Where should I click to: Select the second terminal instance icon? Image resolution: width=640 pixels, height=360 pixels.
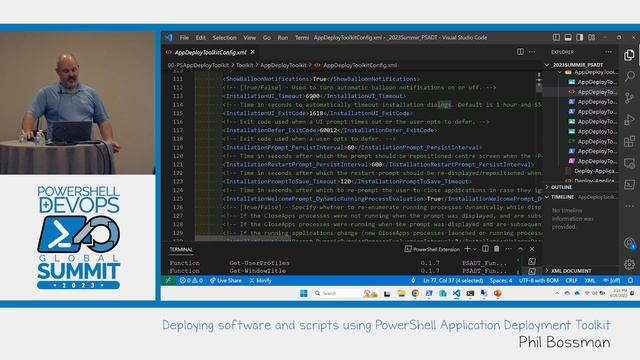click(532, 271)
